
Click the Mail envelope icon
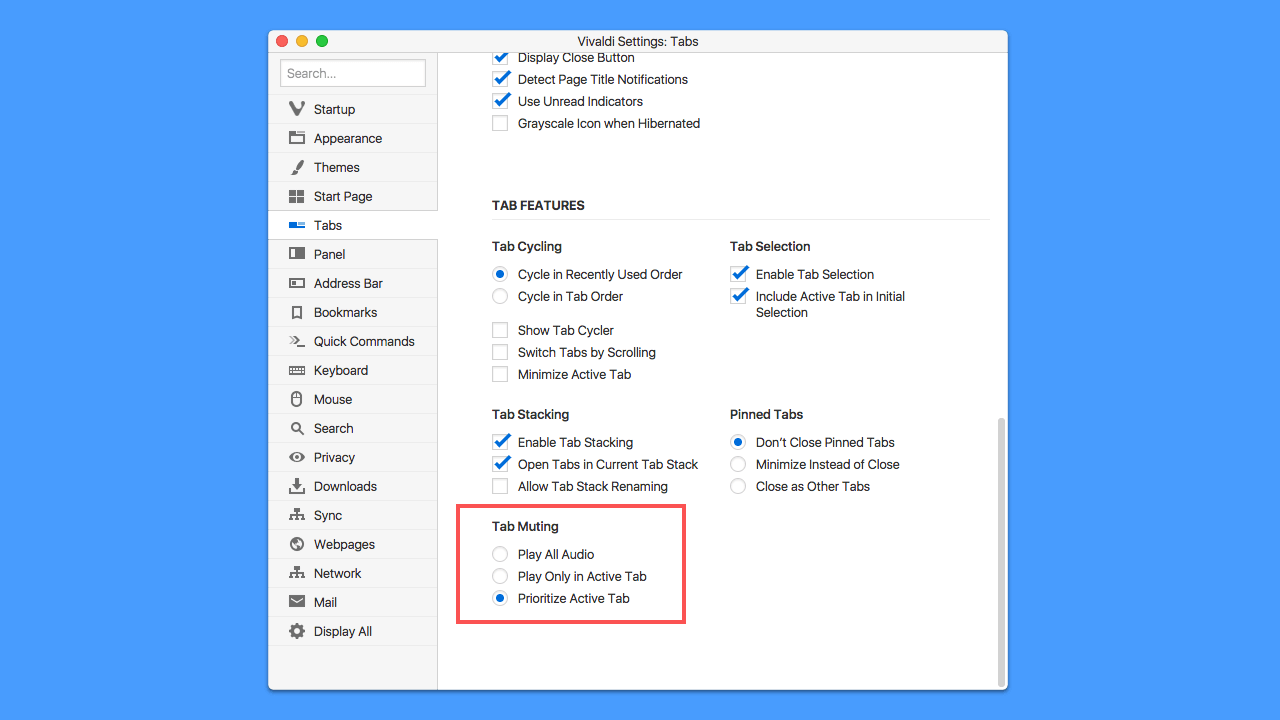[297, 602]
